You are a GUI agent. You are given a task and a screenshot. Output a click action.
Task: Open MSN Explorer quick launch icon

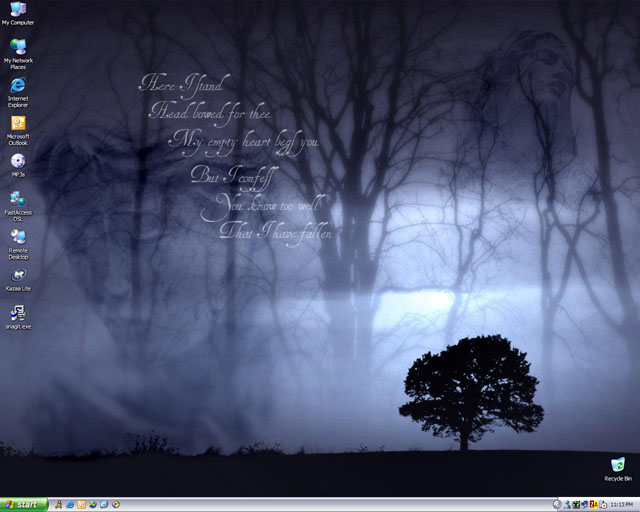[93, 505]
